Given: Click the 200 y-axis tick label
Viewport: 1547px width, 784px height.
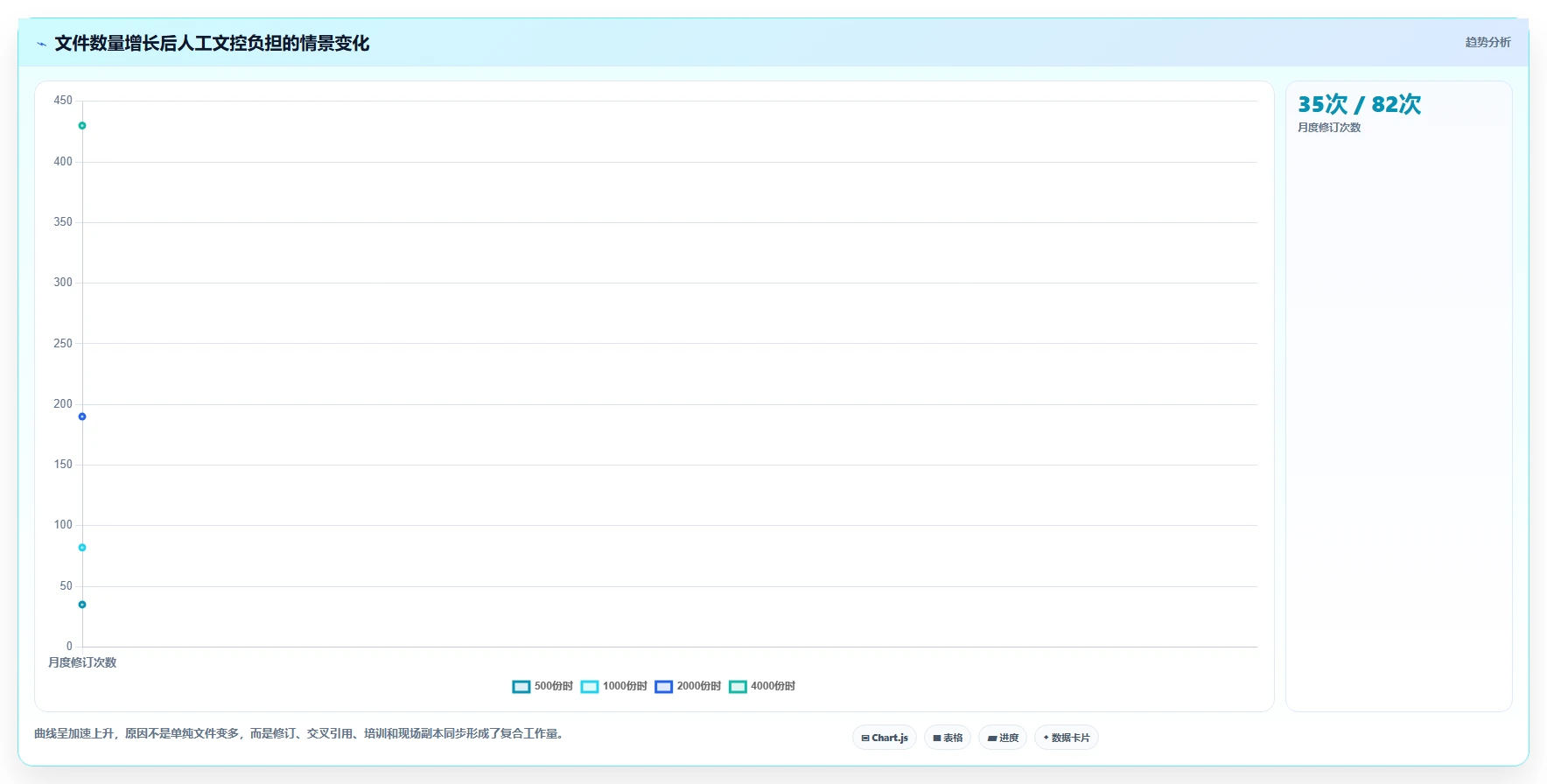Looking at the screenshot, I should pyautogui.click(x=63, y=404).
